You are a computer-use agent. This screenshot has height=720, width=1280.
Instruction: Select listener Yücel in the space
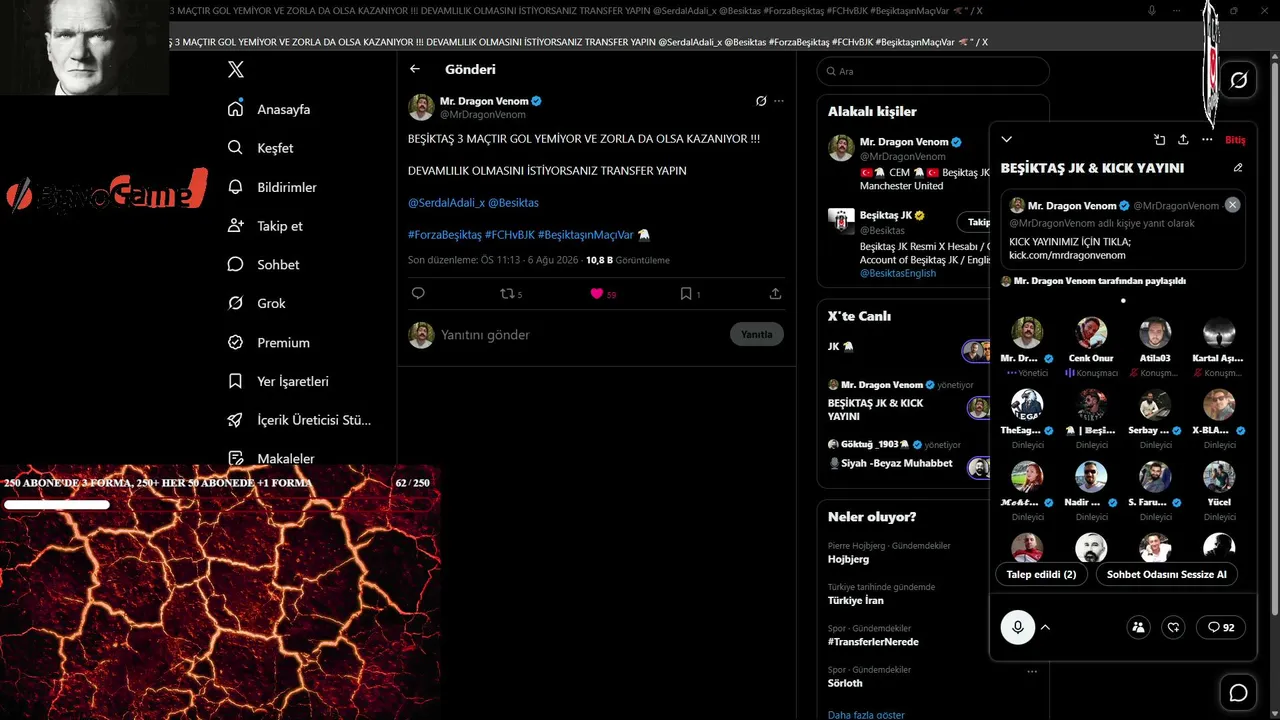[x=1219, y=477]
